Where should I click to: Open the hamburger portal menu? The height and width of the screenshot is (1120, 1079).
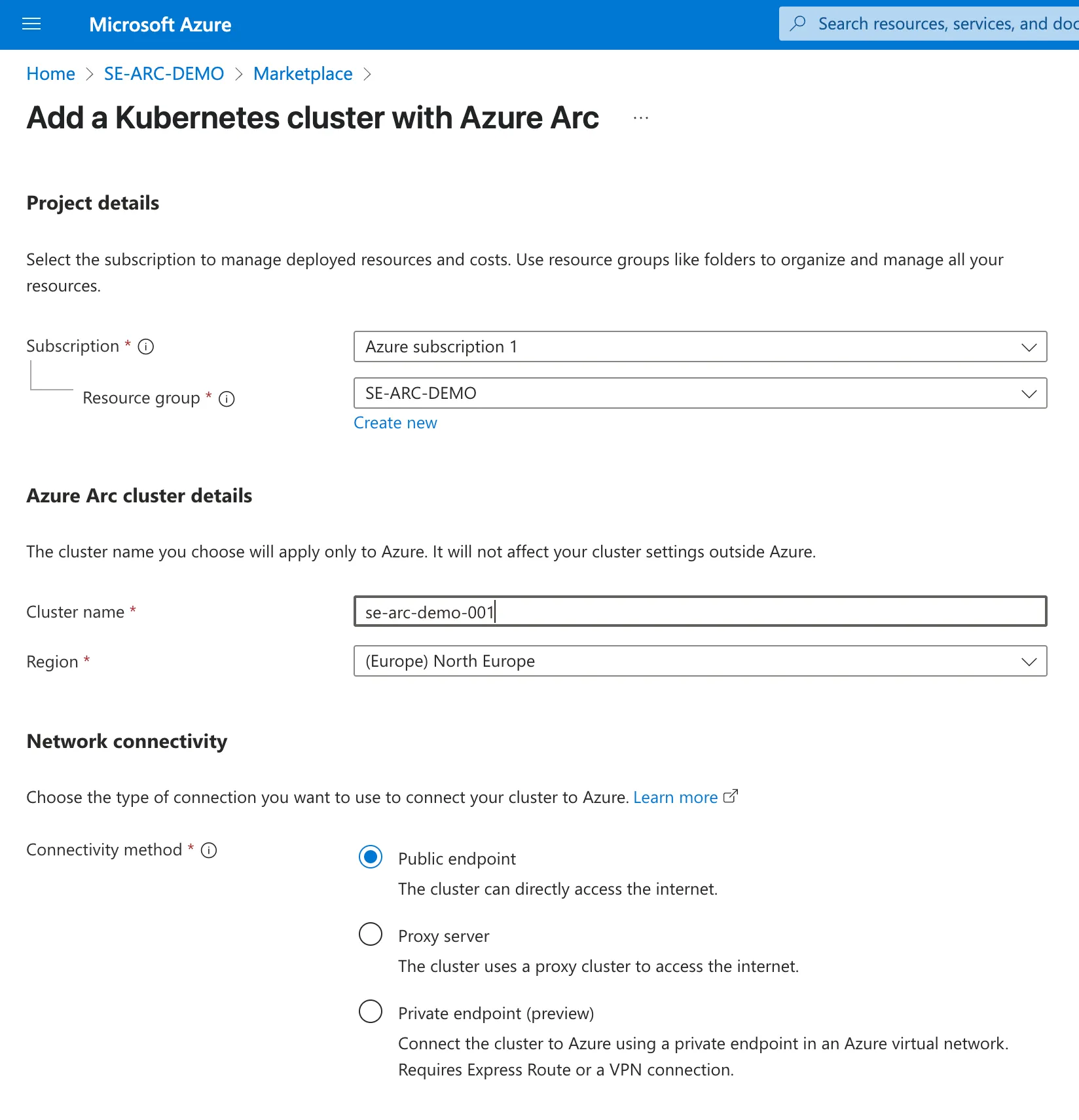coord(31,24)
